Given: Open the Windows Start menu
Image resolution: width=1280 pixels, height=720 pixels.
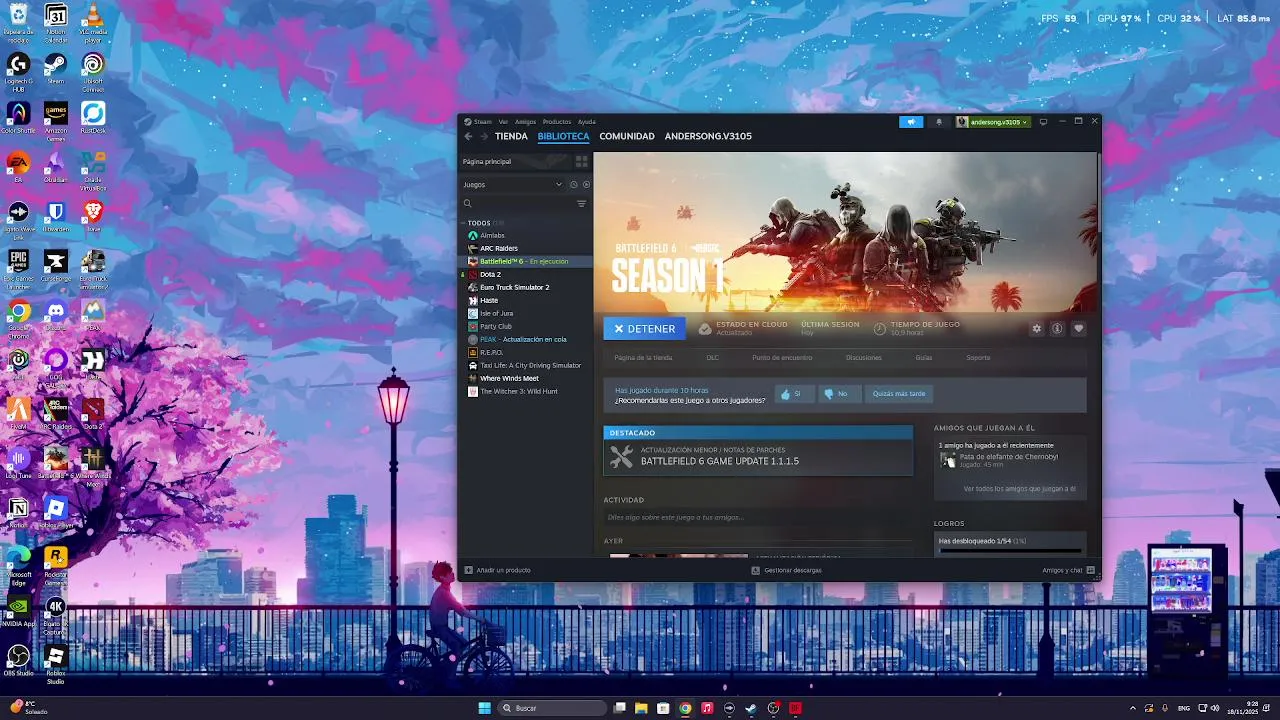Looking at the screenshot, I should [x=484, y=708].
